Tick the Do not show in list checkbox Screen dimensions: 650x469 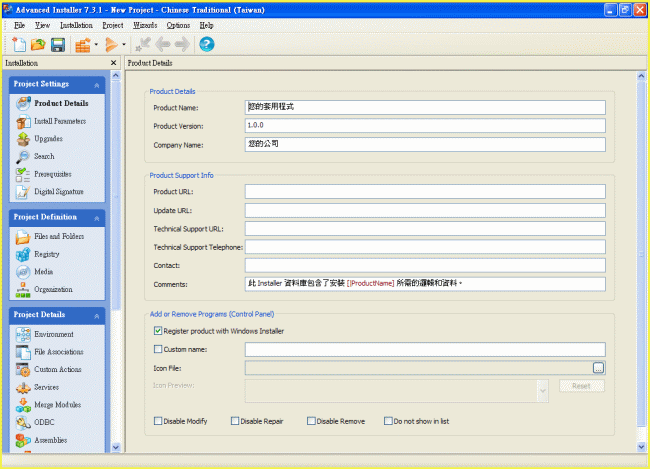(x=389, y=421)
